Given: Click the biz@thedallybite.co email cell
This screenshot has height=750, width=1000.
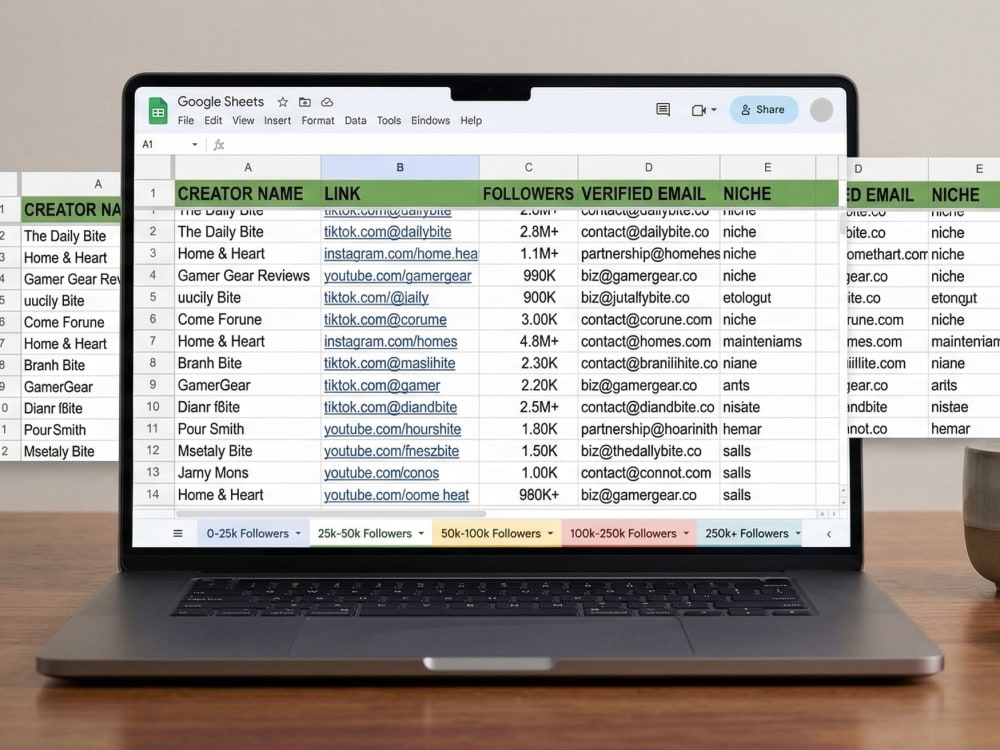Looking at the screenshot, I should pos(649,452).
